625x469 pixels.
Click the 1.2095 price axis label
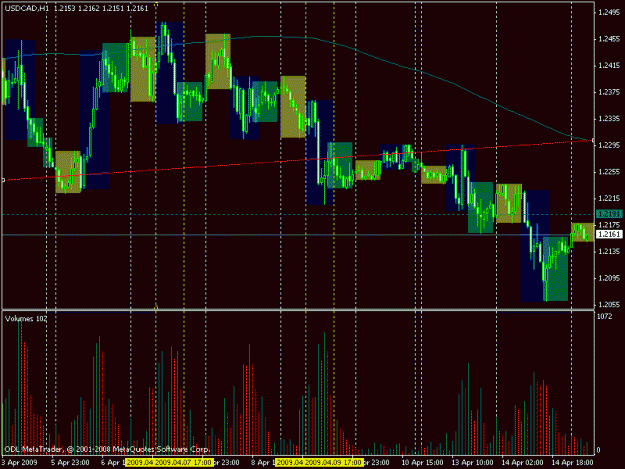click(x=609, y=278)
